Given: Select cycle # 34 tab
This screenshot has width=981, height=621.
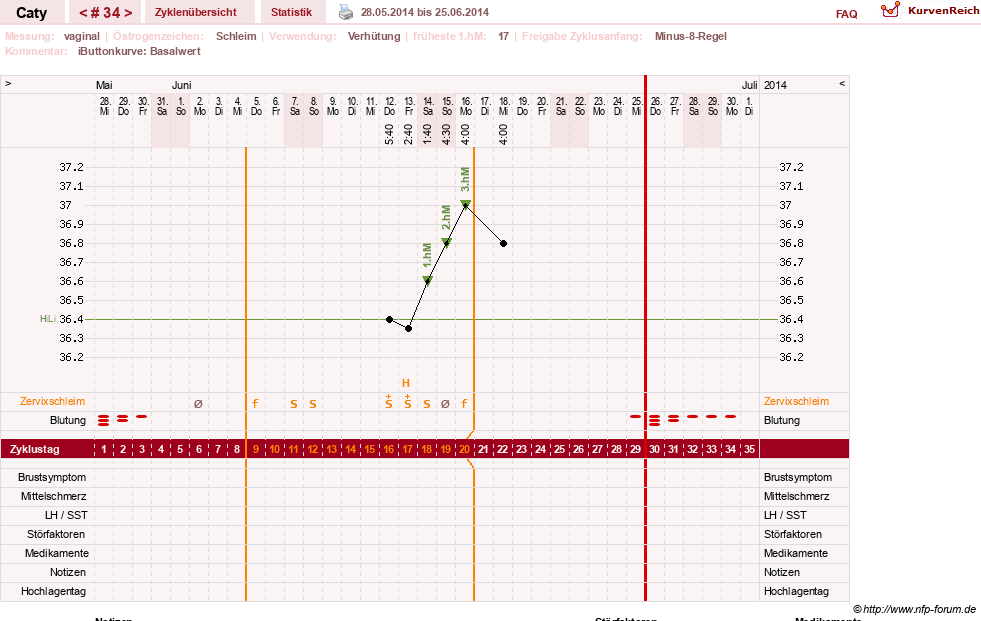Looking at the screenshot, I should point(105,13).
